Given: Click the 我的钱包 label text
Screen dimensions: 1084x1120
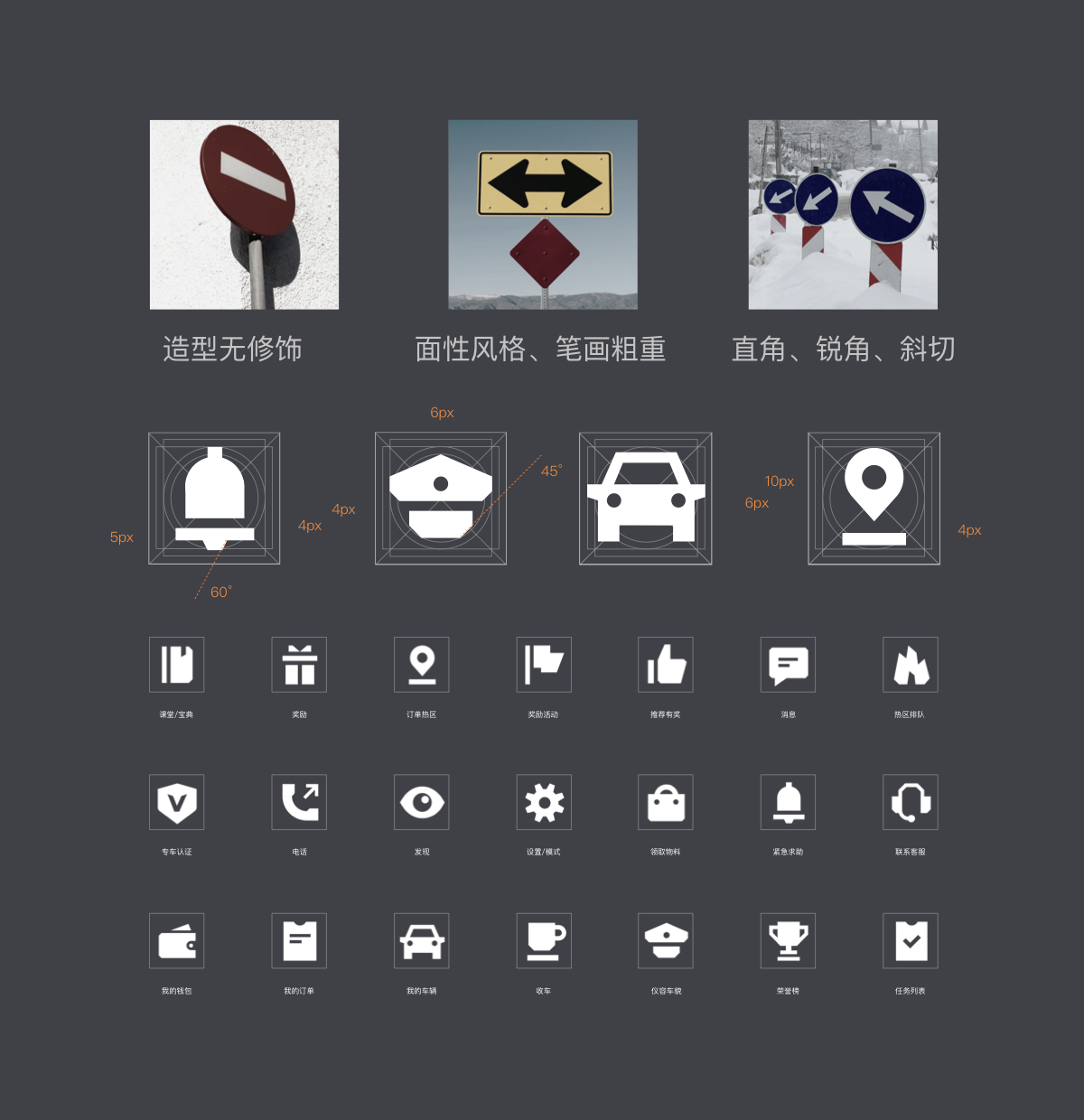Looking at the screenshot, I should [x=176, y=991].
